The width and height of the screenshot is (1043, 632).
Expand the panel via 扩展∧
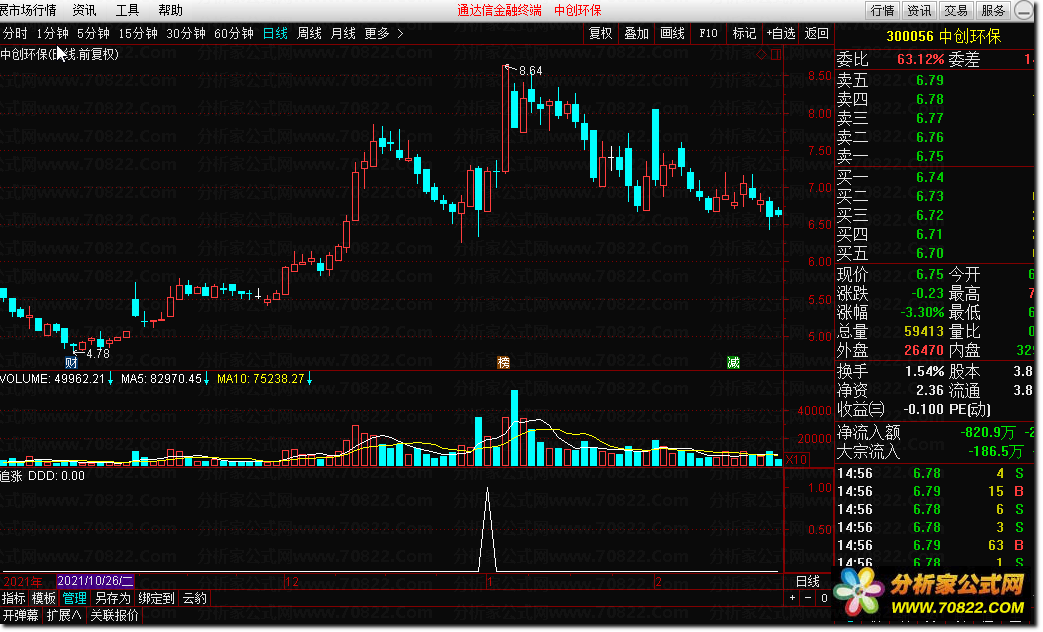pos(64,615)
